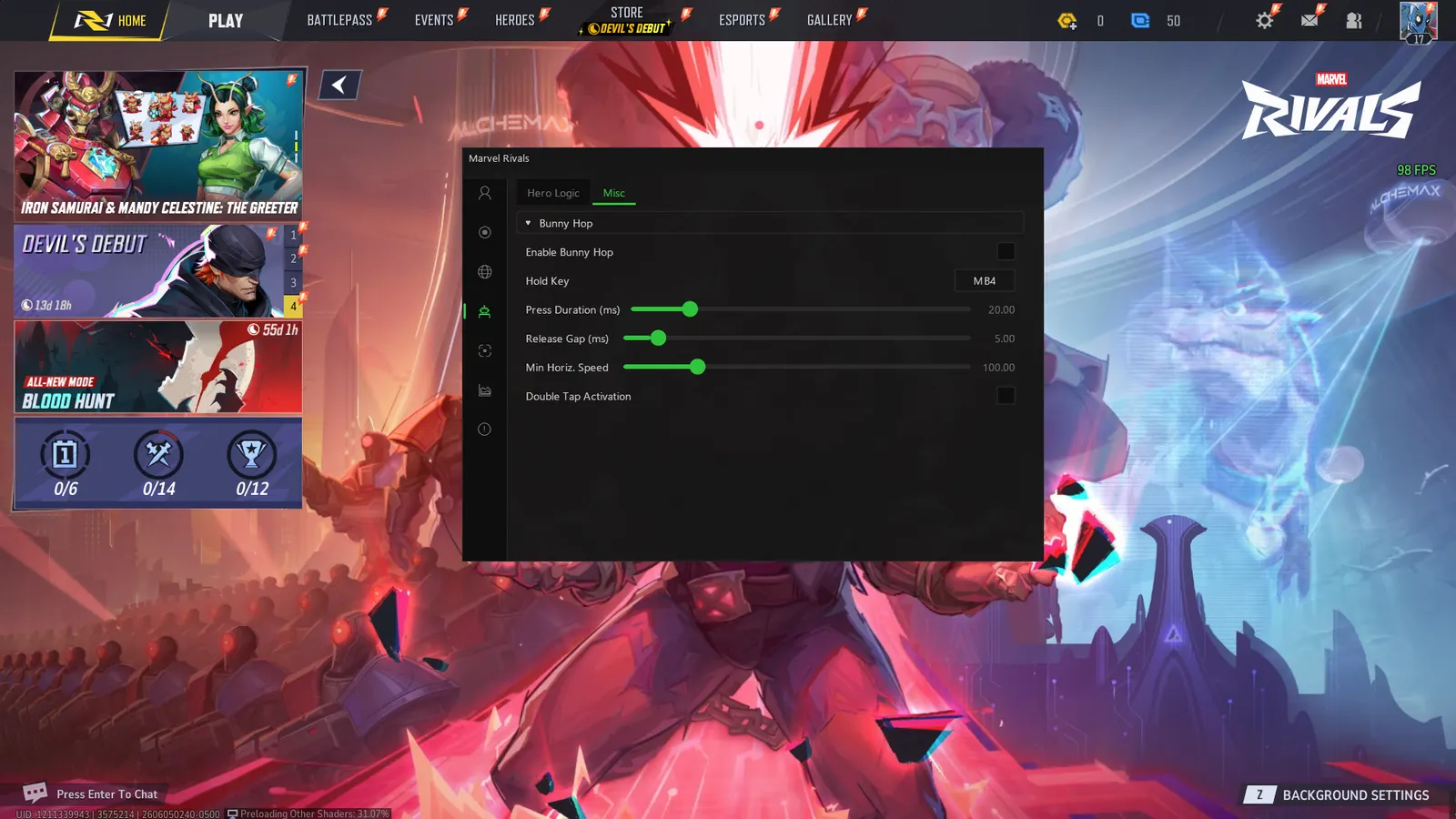The image size is (1456, 819).
Task: Open the Play menu
Action: click(226, 20)
